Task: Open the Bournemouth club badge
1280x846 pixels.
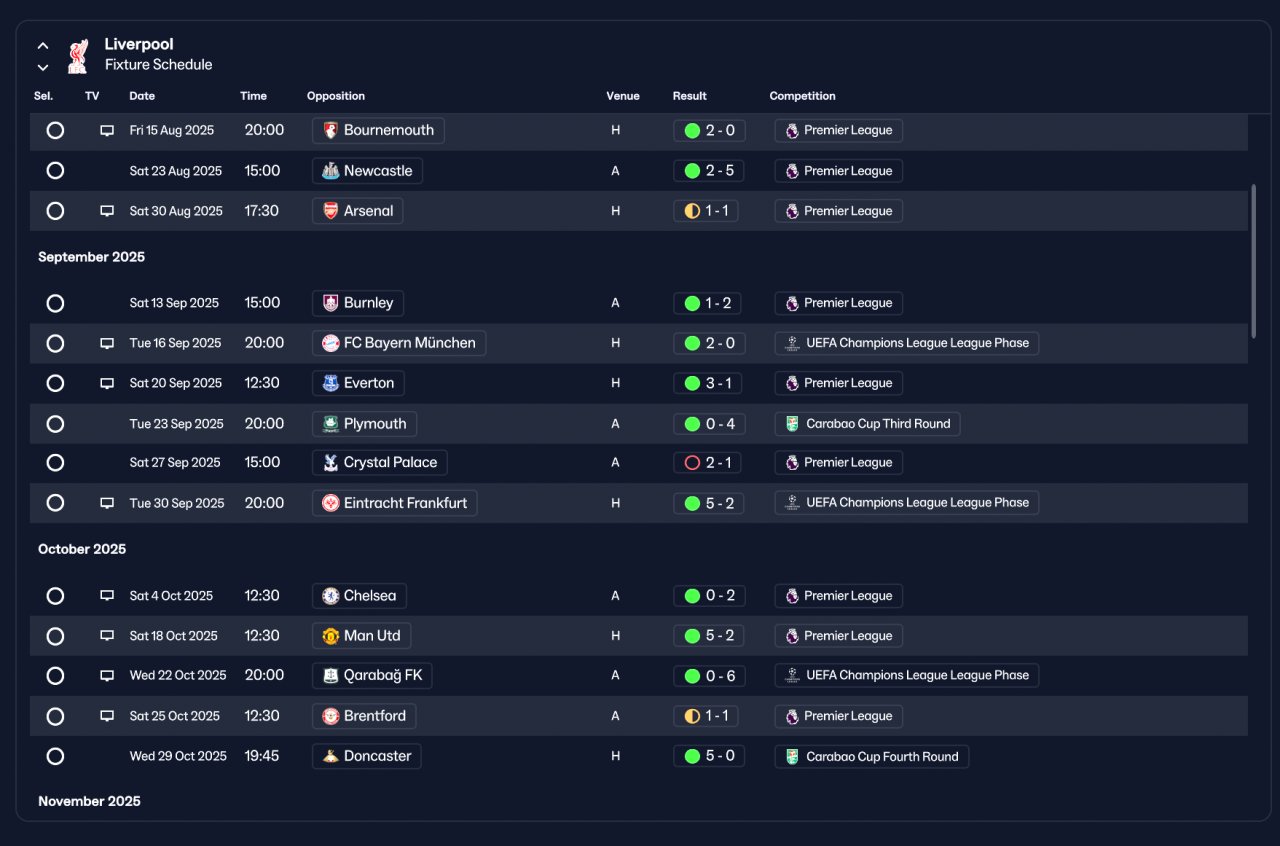Action: pyautogui.click(x=331, y=130)
